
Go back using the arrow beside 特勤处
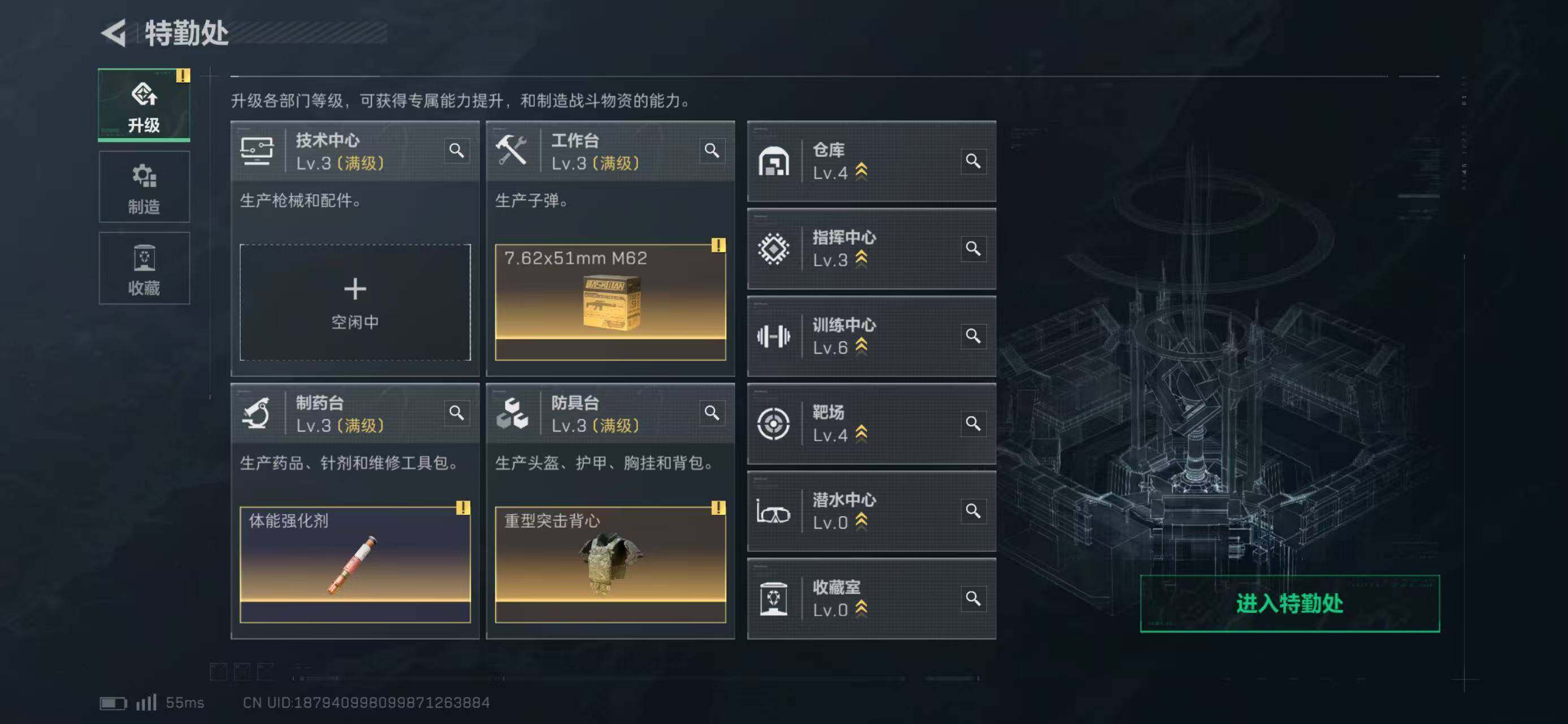114,32
